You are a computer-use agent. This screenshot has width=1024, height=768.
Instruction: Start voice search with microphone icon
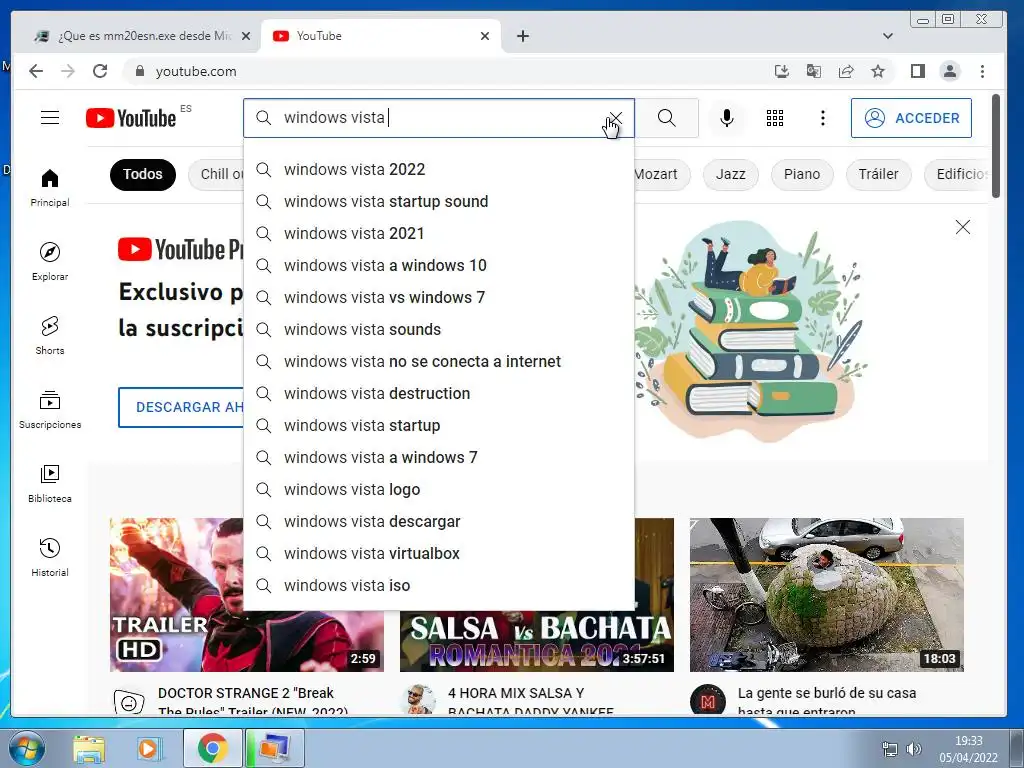pos(726,118)
